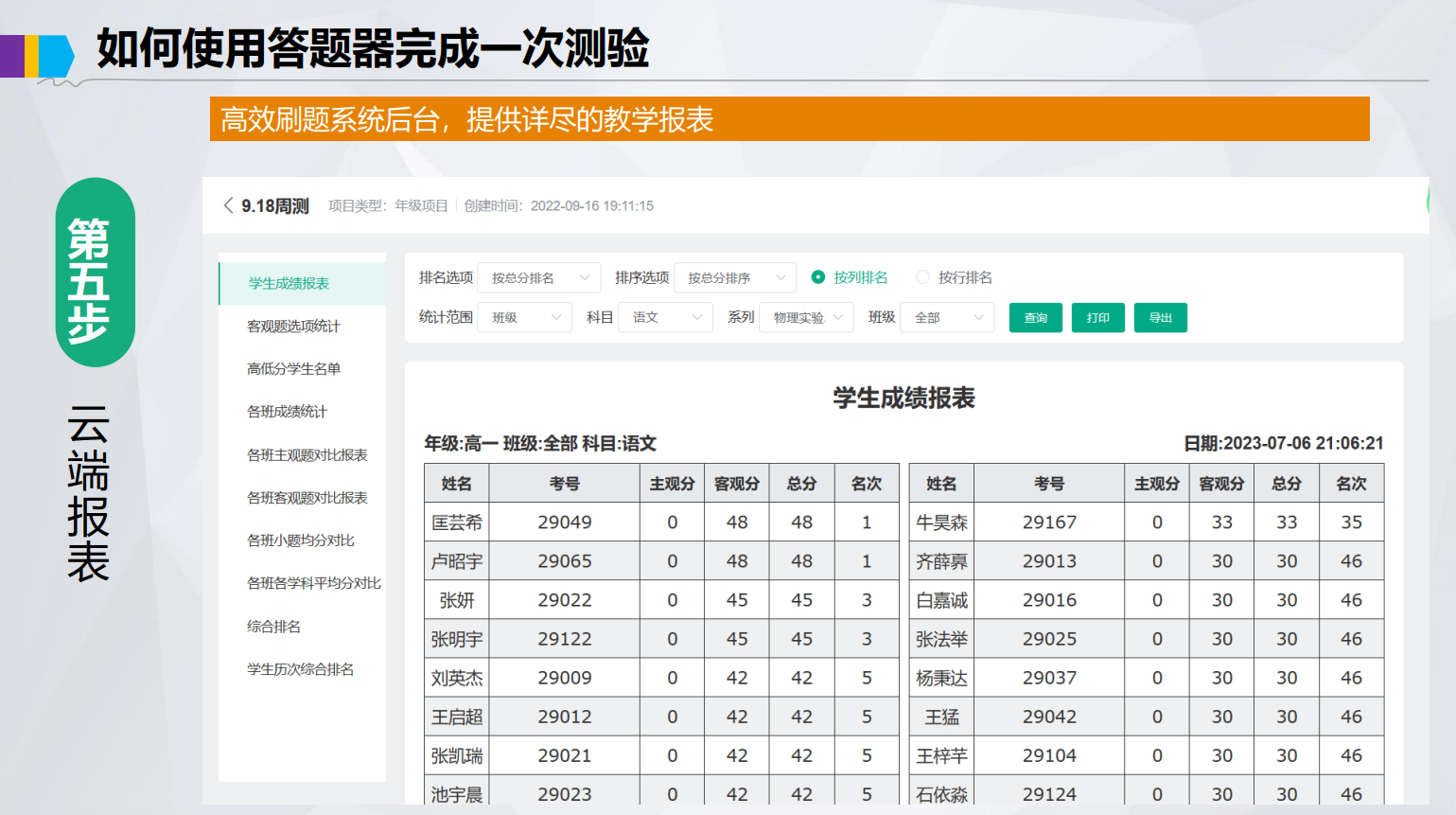1456x815 pixels.
Task: Click the student name 杨秉达
Action: pos(941,678)
